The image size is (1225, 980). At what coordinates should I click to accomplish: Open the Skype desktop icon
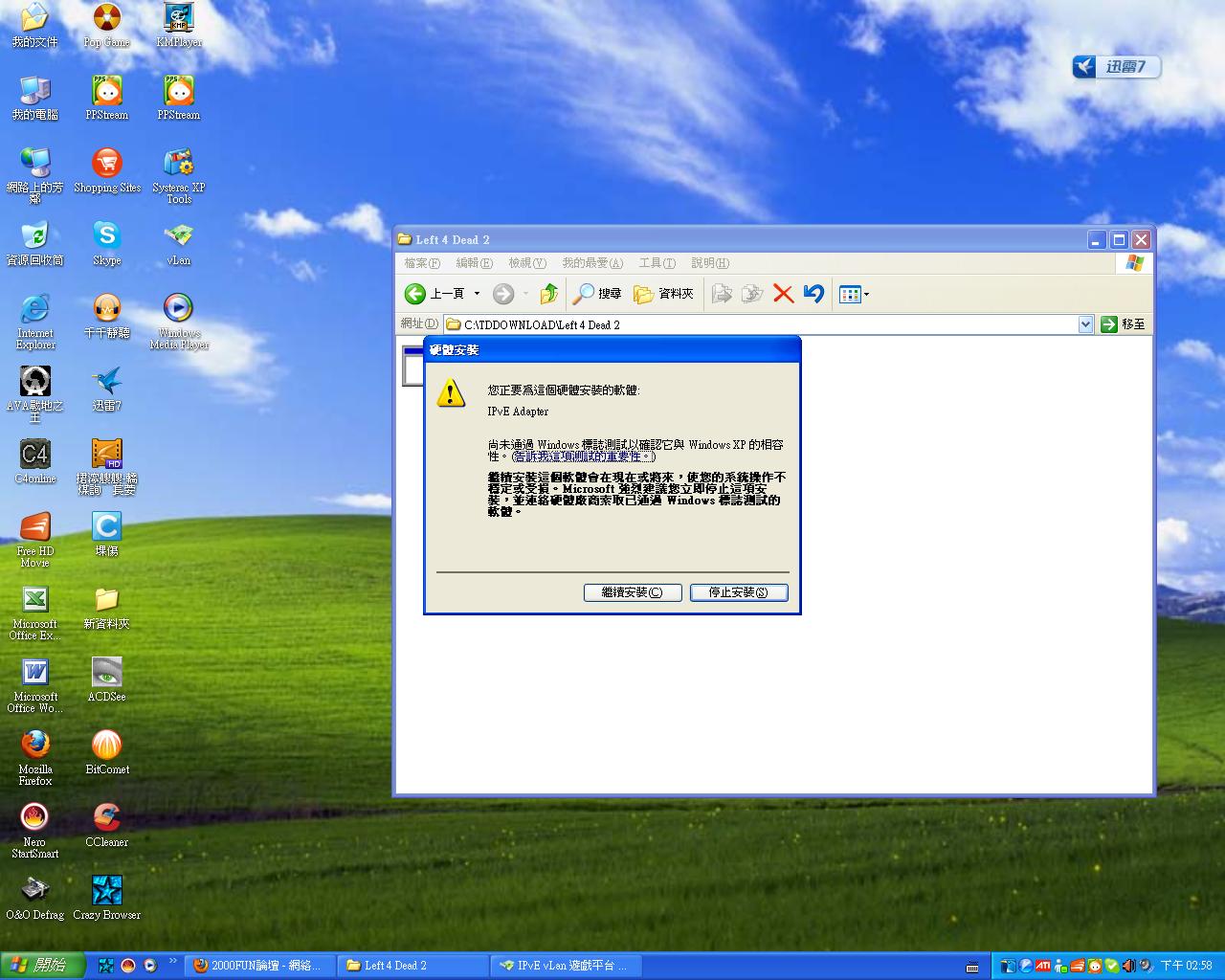tap(106, 235)
